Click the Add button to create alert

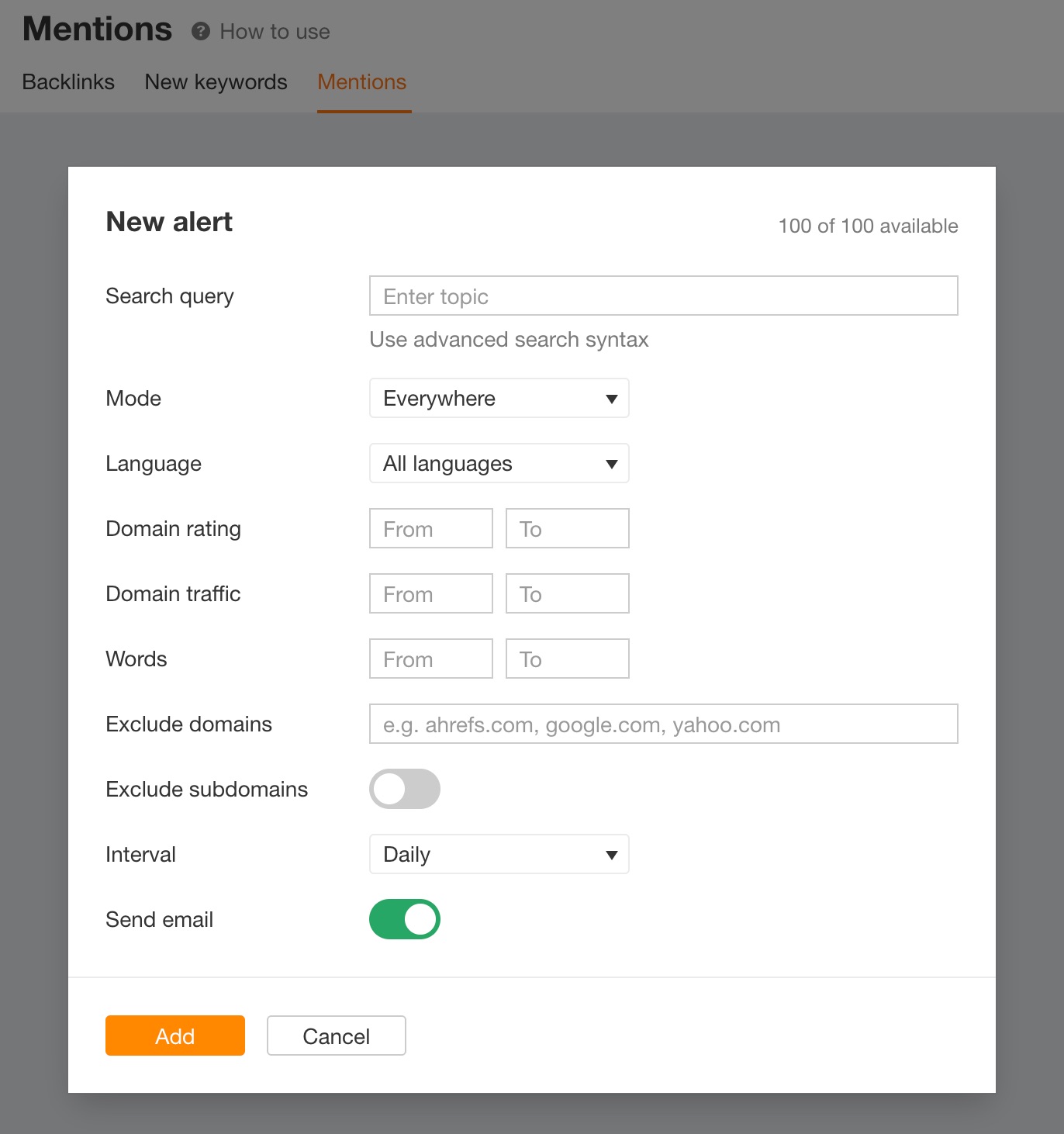coord(174,1035)
